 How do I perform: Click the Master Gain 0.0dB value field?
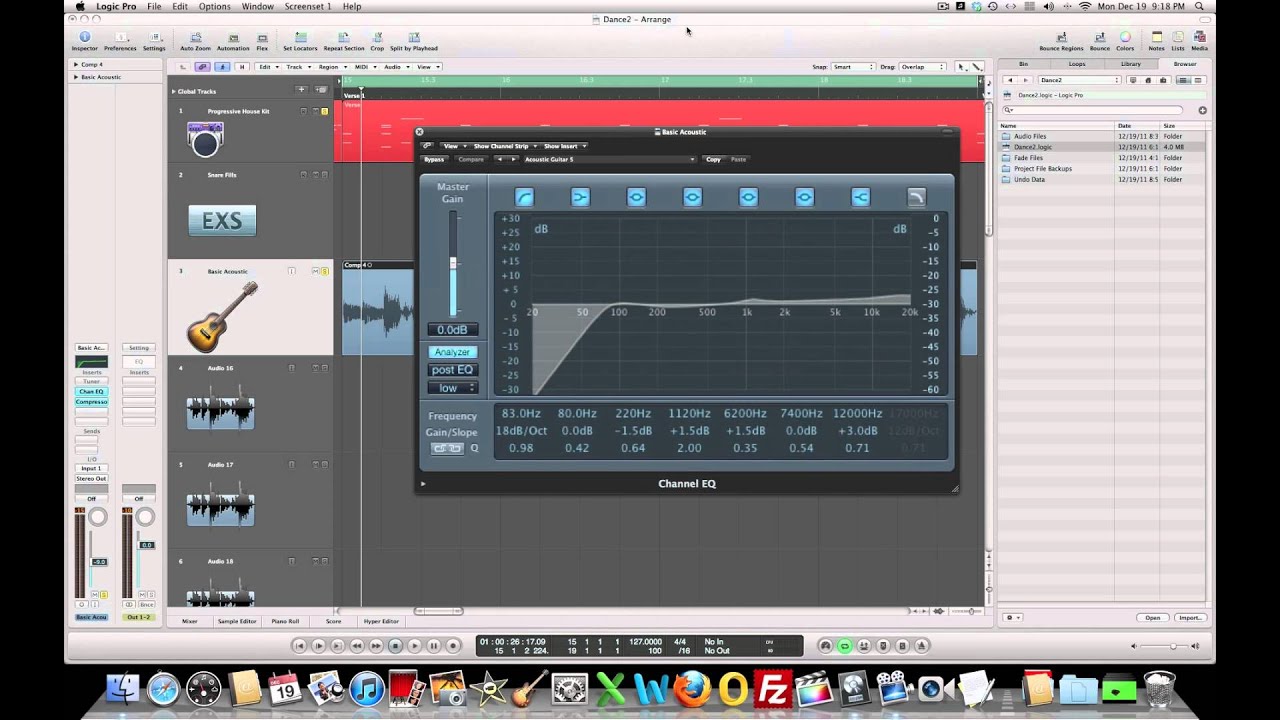coord(452,330)
